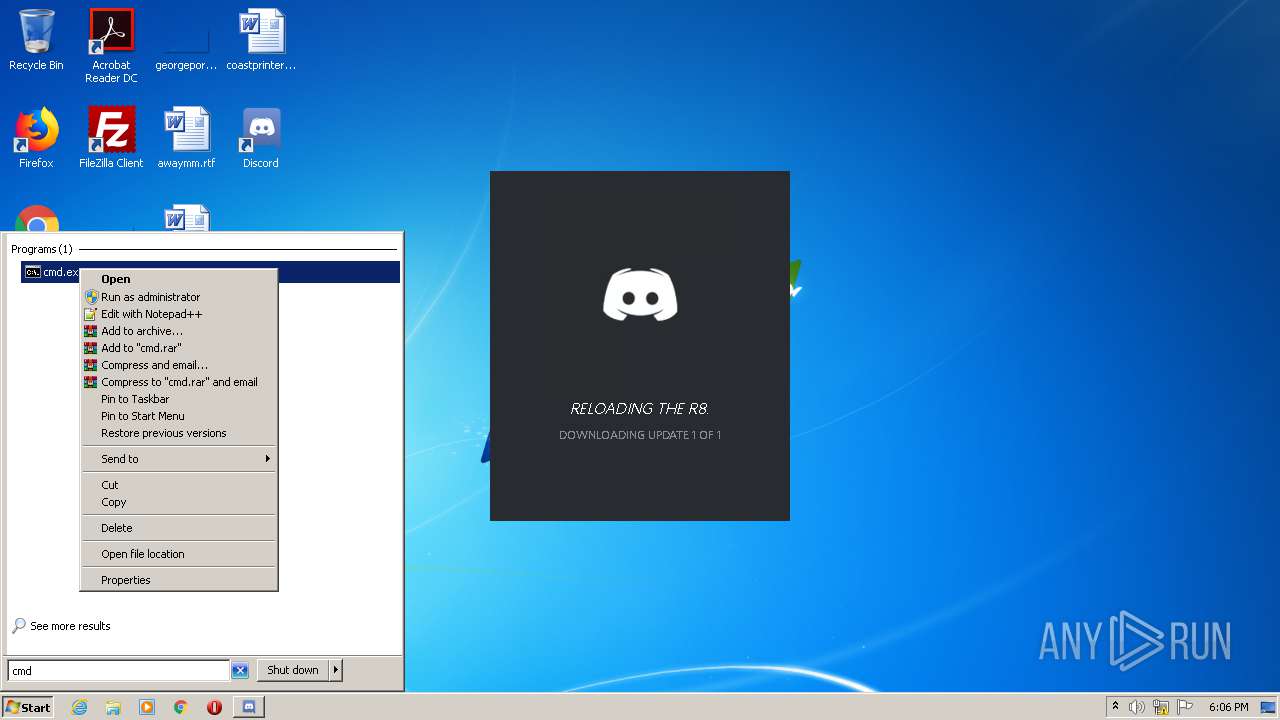Select Compress to "cmd.rar" and email

(x=179, y=382)
